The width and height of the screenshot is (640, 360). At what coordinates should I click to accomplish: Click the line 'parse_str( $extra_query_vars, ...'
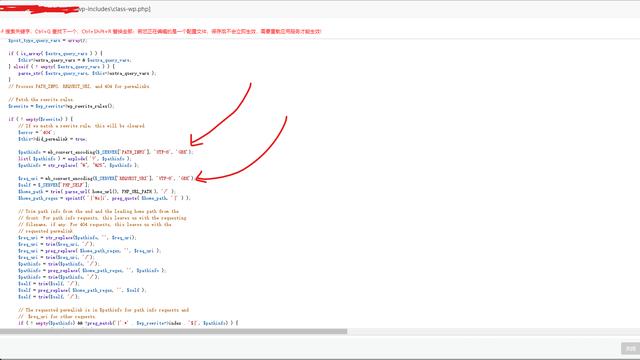tap(87, 73)
